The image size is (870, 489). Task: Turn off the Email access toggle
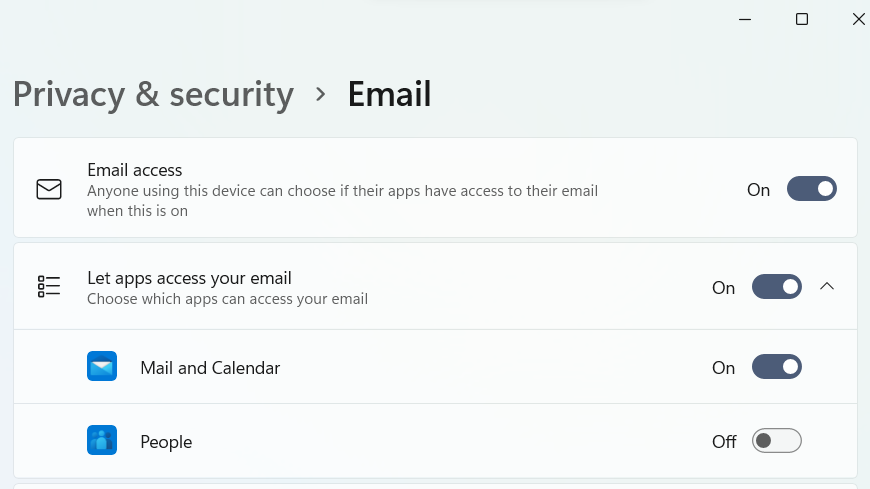point(811,189)
